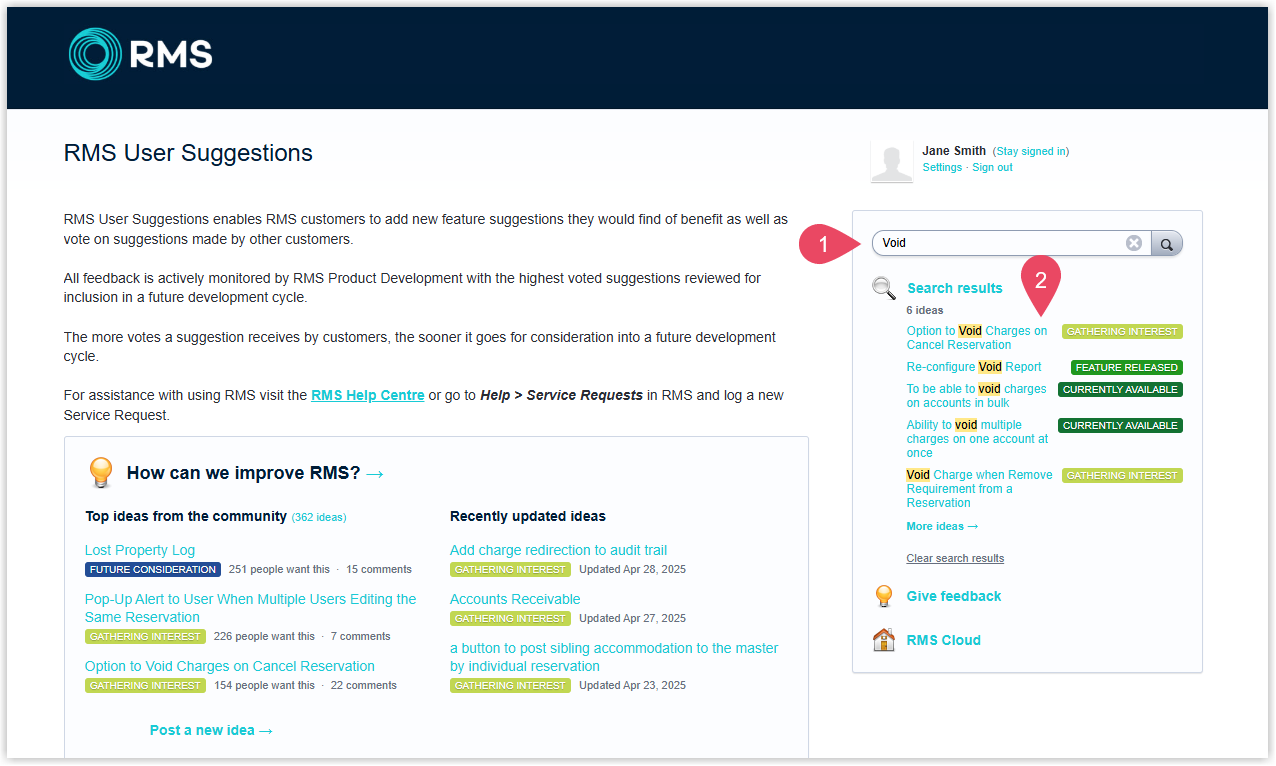Click CURRENTLY AVAILABLE badge for void charges in bulk

tap(1120, 389)
